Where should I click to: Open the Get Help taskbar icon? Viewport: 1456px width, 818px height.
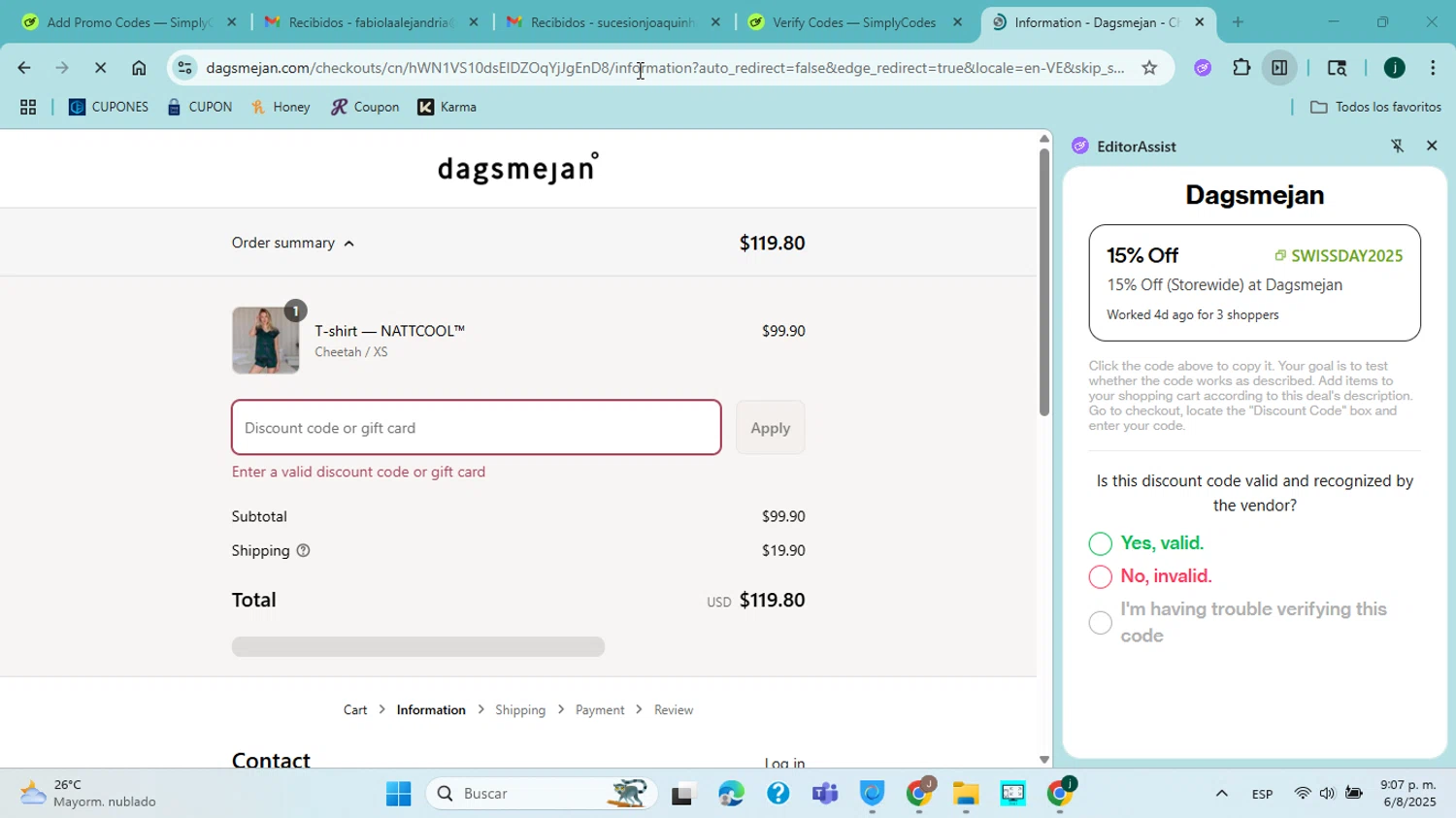(778, 794)
